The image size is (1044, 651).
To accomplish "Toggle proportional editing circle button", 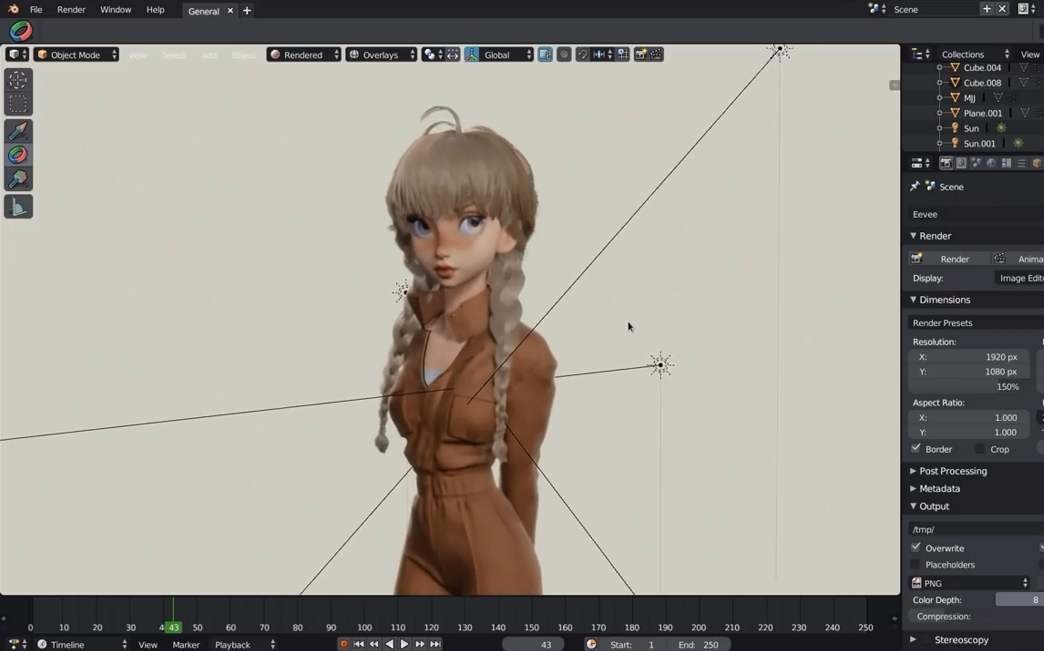I will (564, 55).
